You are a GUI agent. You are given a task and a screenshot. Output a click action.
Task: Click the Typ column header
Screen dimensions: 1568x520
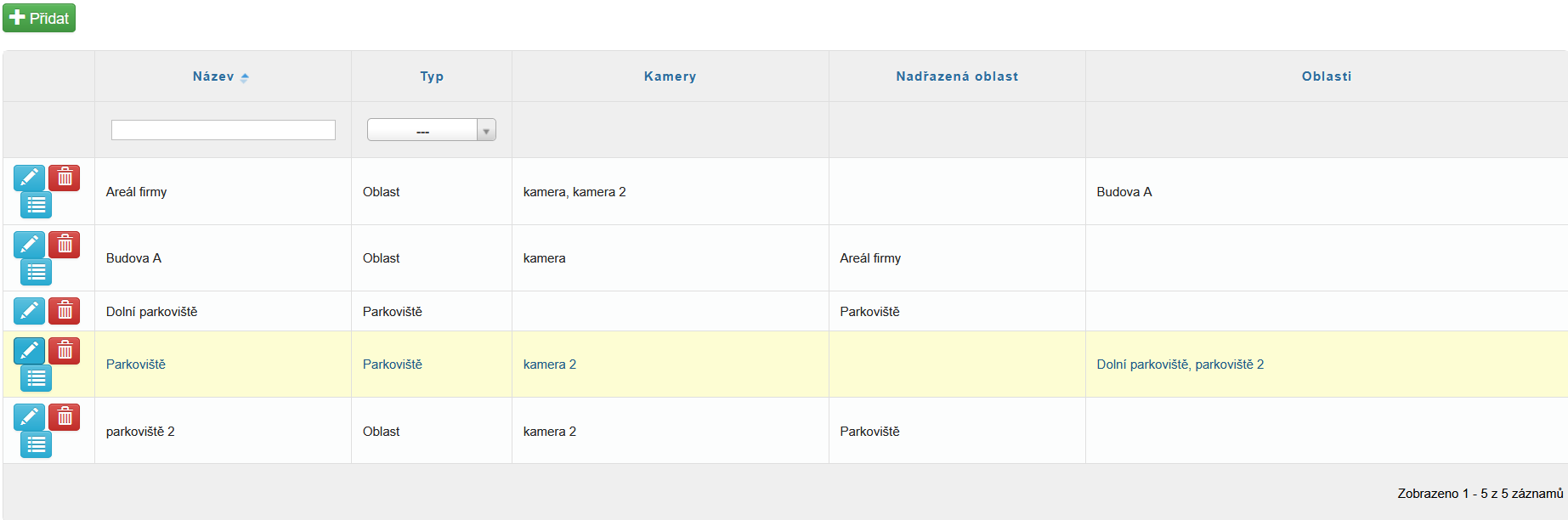pyautogui.click(x=431, y=76)
